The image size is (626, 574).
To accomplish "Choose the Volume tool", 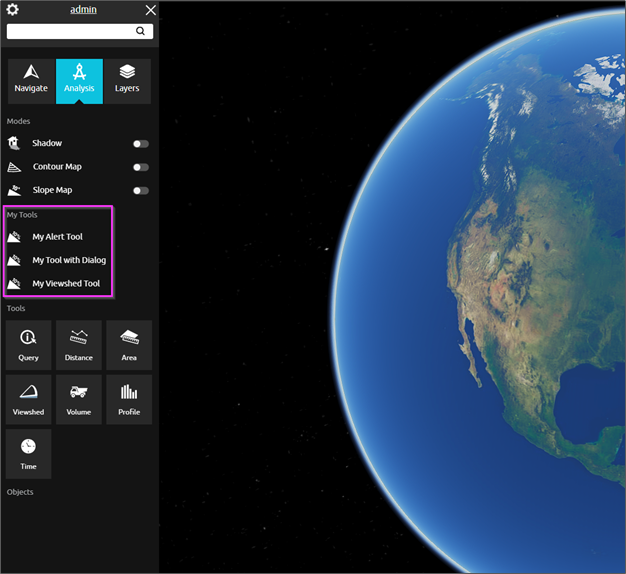I will pos(79,400).
